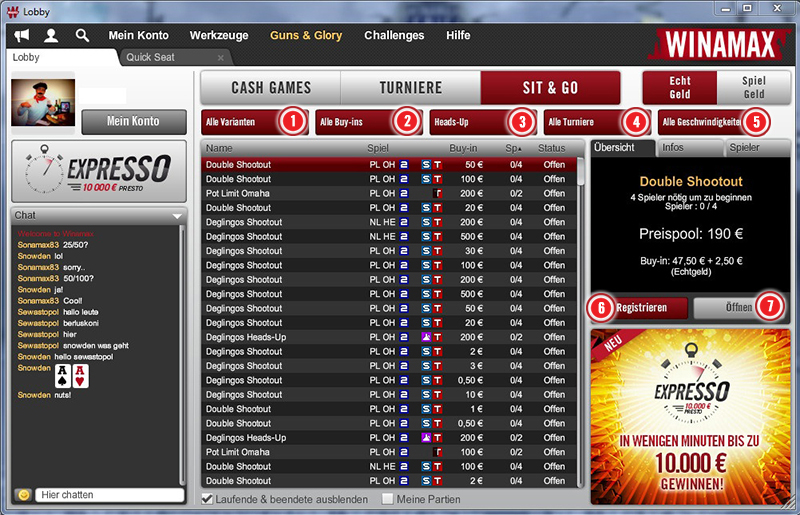Switch to Echt Geld mode

click(680, 88)
